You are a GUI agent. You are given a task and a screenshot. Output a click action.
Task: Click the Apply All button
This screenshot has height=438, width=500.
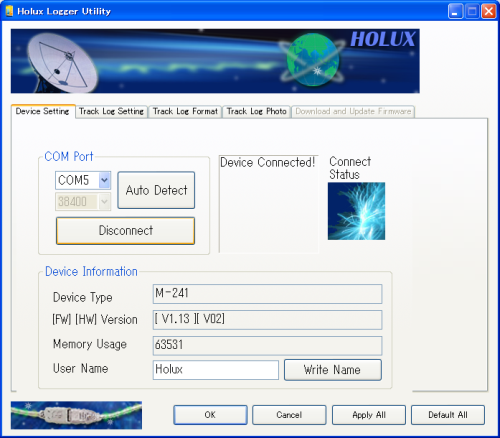(x=369, y=415)
